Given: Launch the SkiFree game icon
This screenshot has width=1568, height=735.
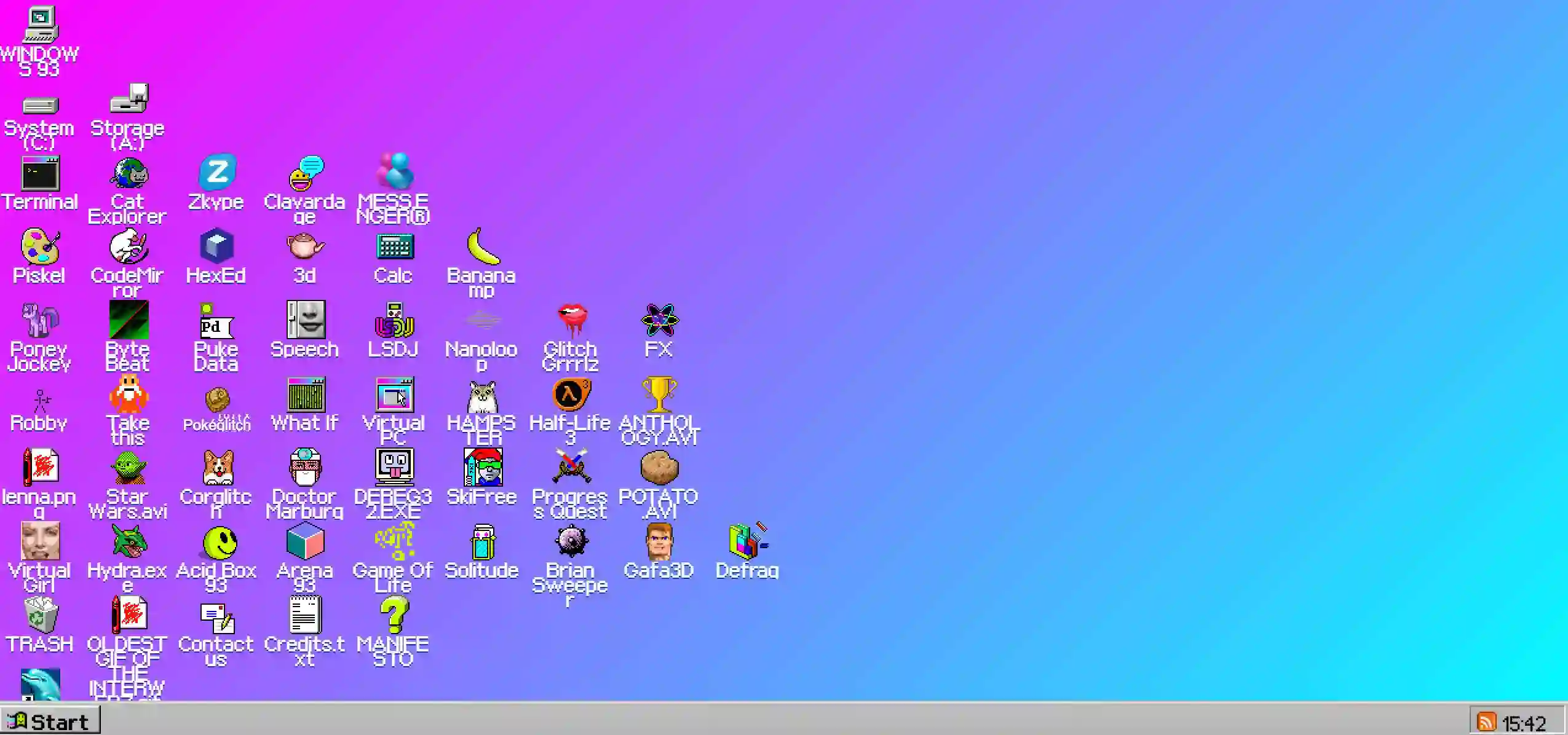Looking at the screenshot, I should [x=482, y=468].
